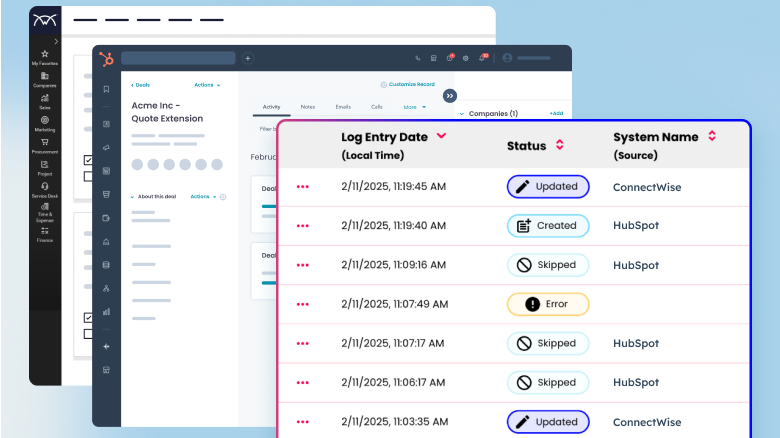This screenshot has height=438, width=780.
Task: Sort the Status column
Action: coord(559,146)
